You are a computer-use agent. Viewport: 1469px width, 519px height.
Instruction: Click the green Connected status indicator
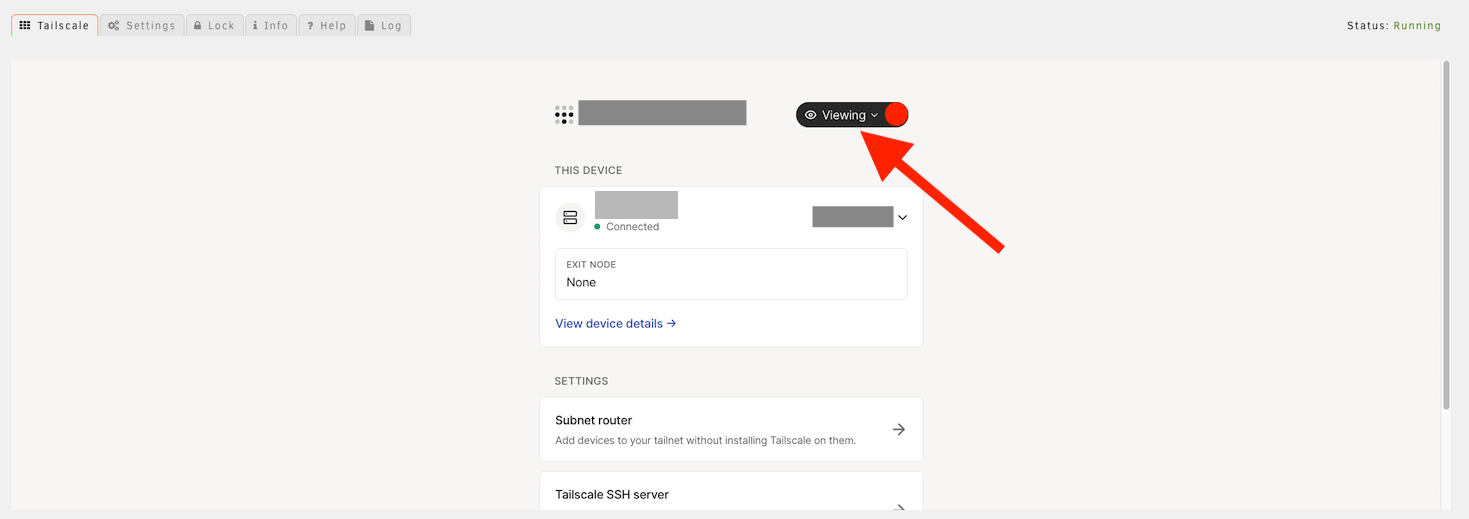click(x=598, y=227)
